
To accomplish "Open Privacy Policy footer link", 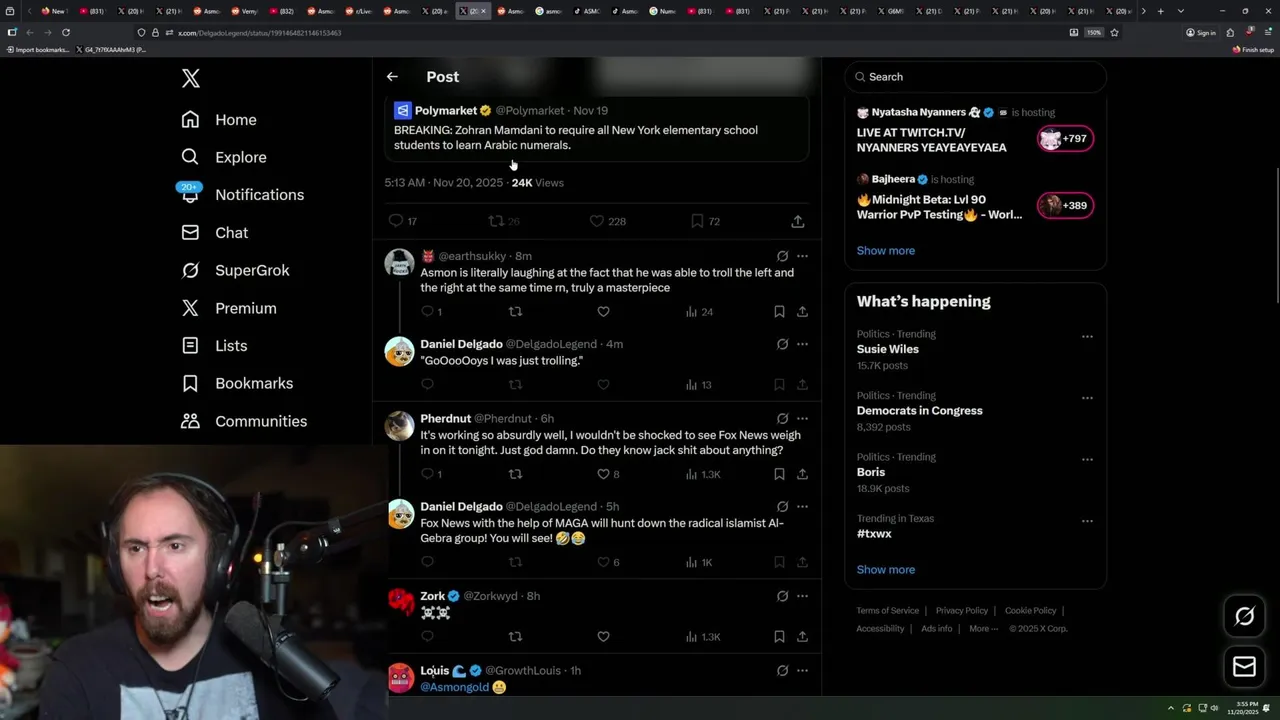I will [961, 611].
